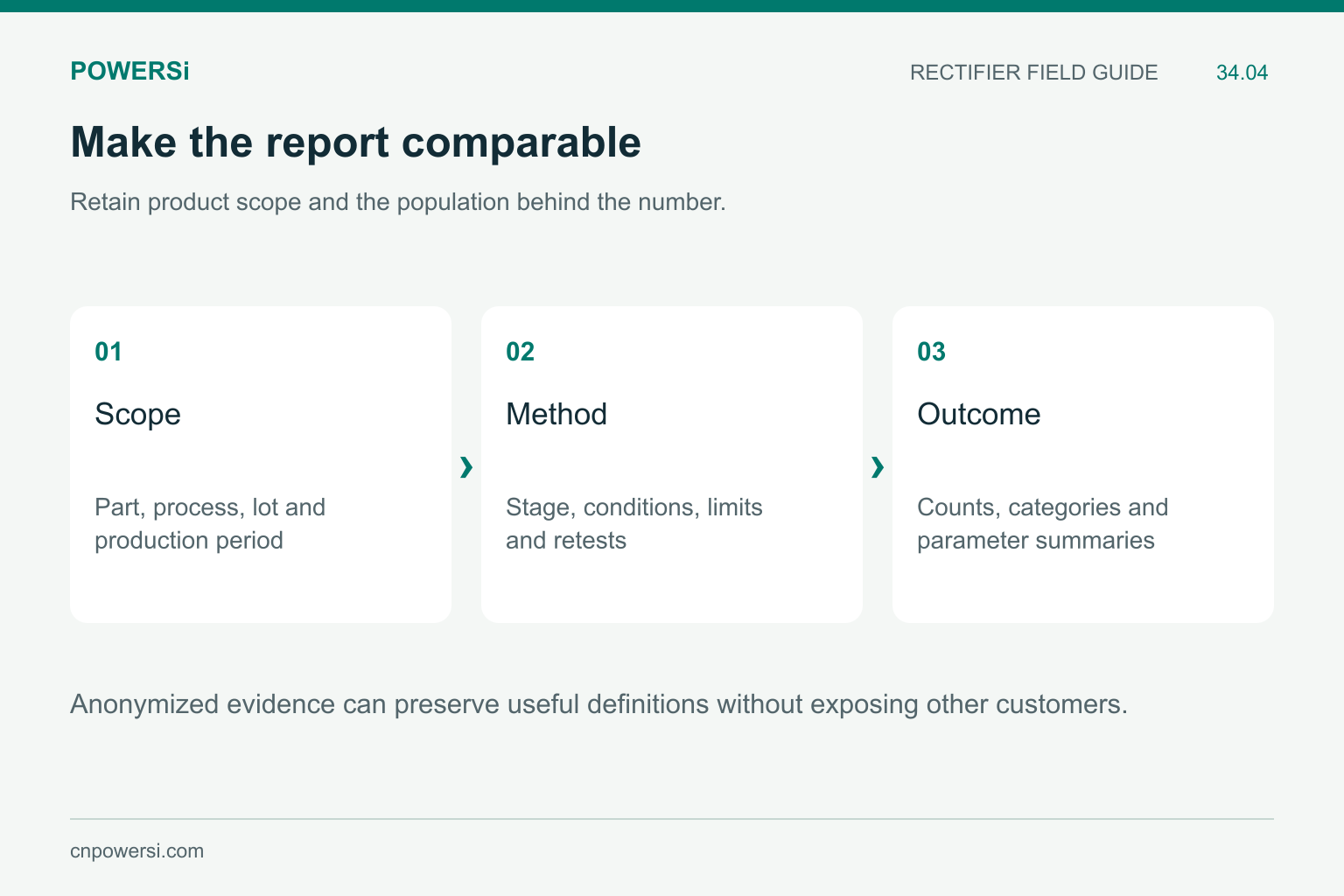Click Stage, conditions, limits description text
1344x896 pixels.
click(634, 523)
